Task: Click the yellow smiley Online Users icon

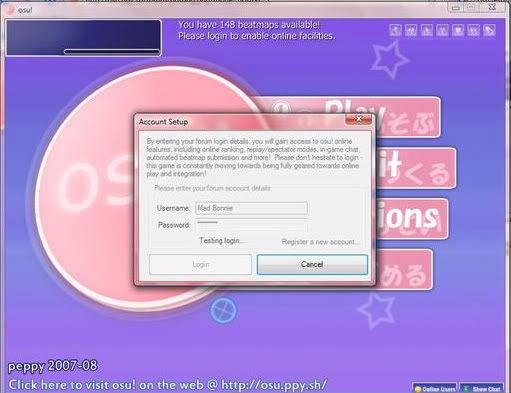Action: [418, 389]
